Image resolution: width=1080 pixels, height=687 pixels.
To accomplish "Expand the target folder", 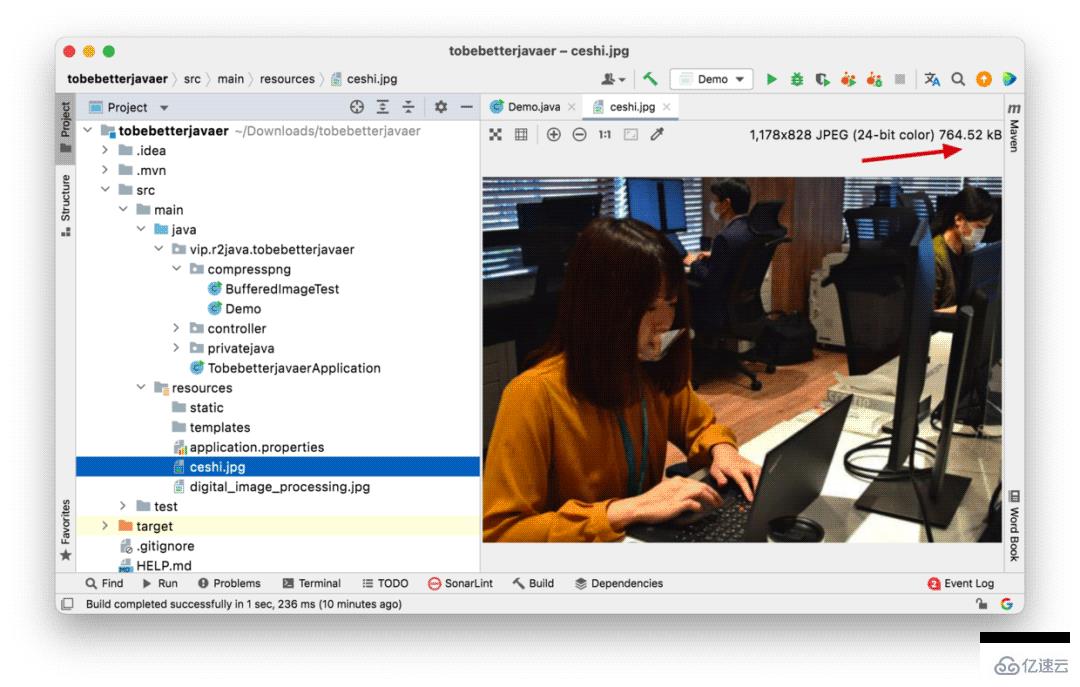I will [105, 526].
